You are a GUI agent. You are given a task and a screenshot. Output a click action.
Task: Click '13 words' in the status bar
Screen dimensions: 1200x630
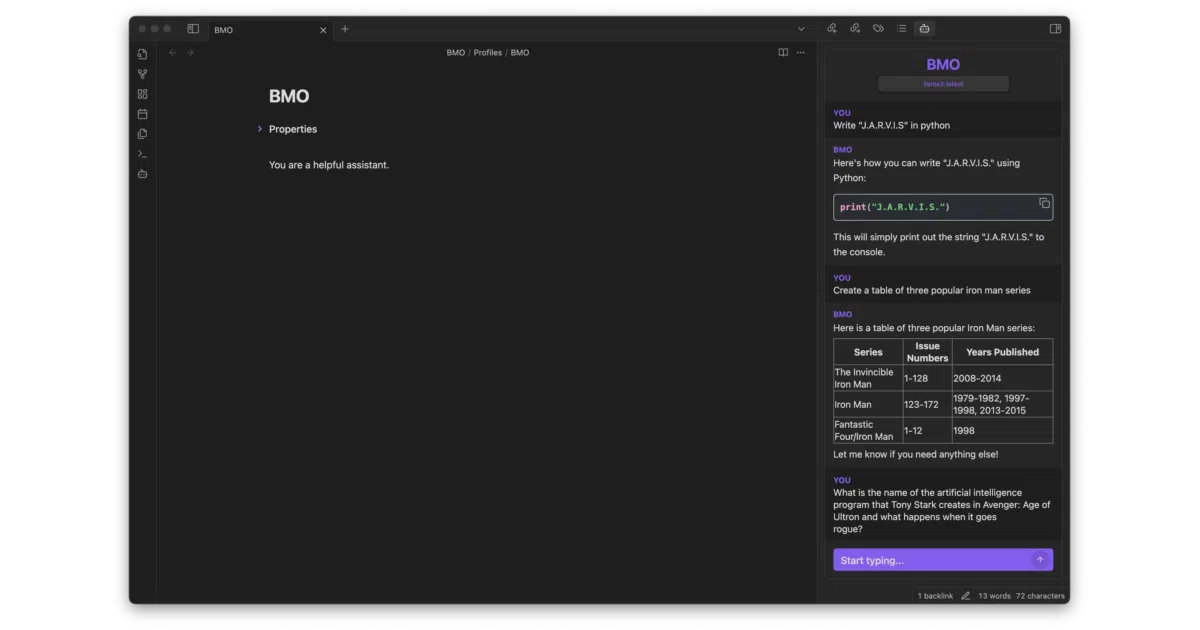coord(994,596)
